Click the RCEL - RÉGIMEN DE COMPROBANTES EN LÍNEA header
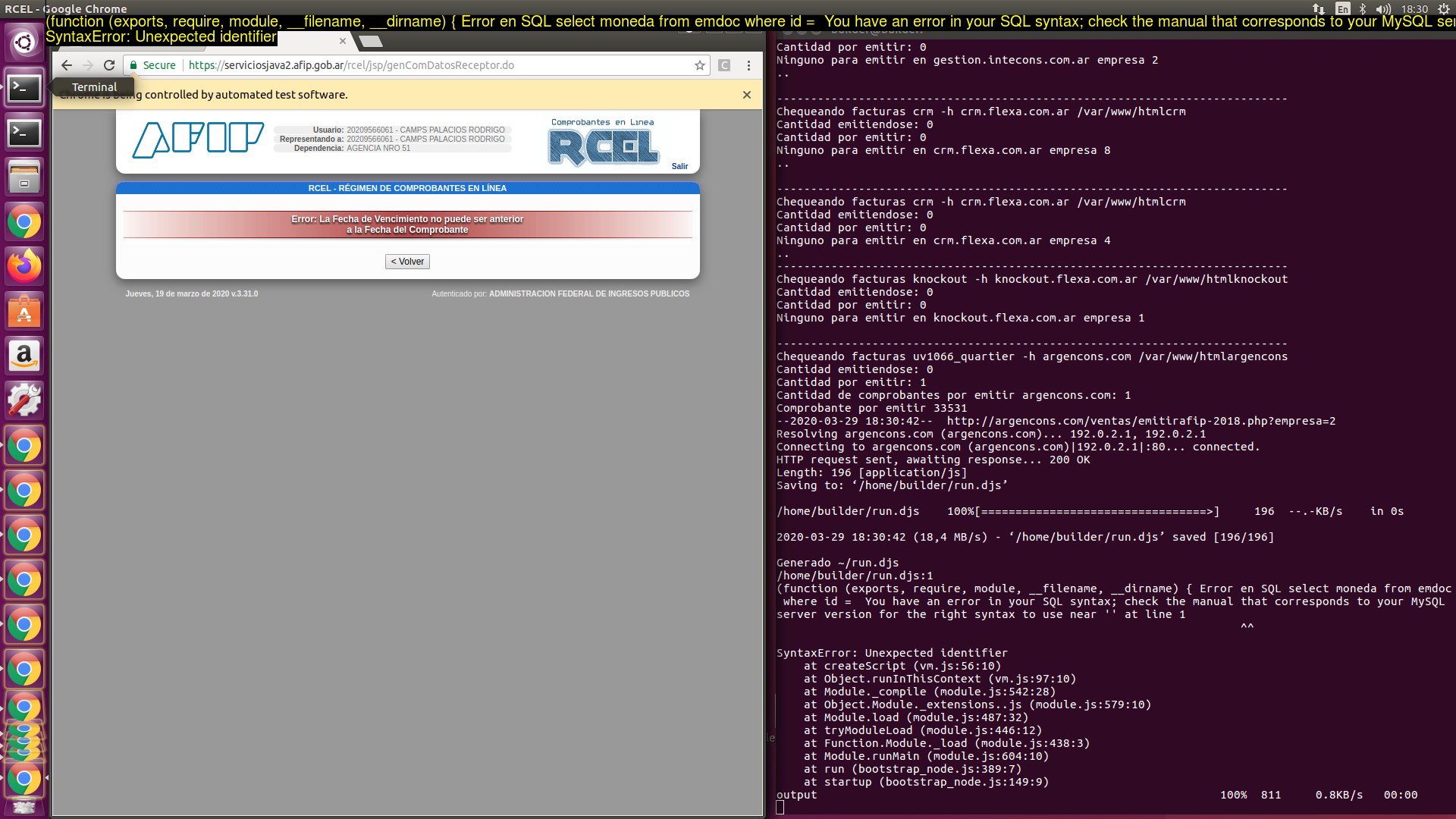 [x=408, y=188]
